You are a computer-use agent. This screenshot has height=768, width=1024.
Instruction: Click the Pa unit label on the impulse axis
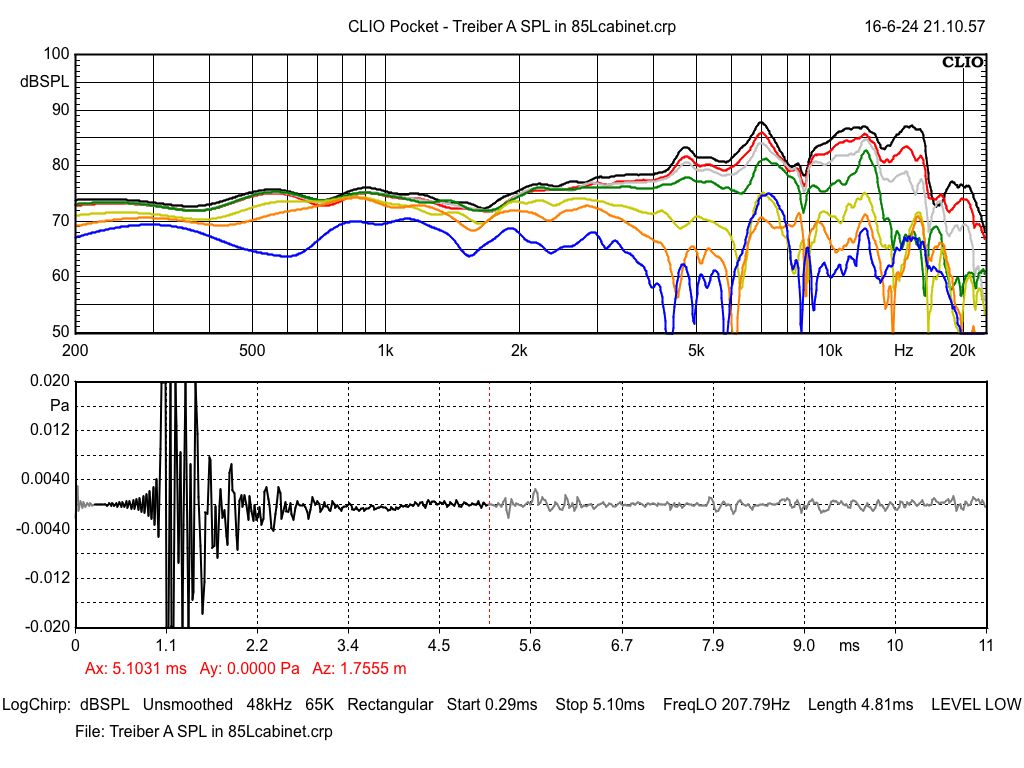coord(58,406)
